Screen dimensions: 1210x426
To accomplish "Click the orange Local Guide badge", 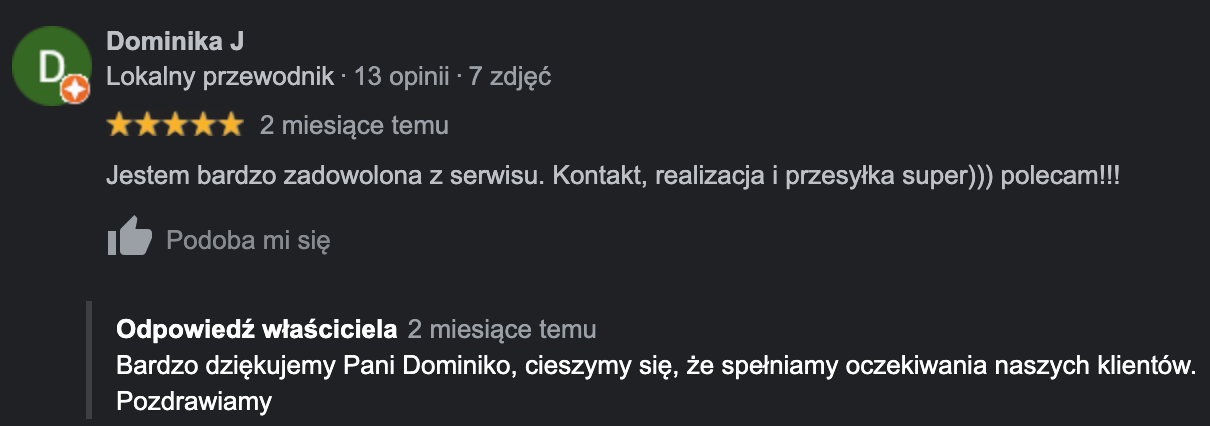I will click(76, 91).
